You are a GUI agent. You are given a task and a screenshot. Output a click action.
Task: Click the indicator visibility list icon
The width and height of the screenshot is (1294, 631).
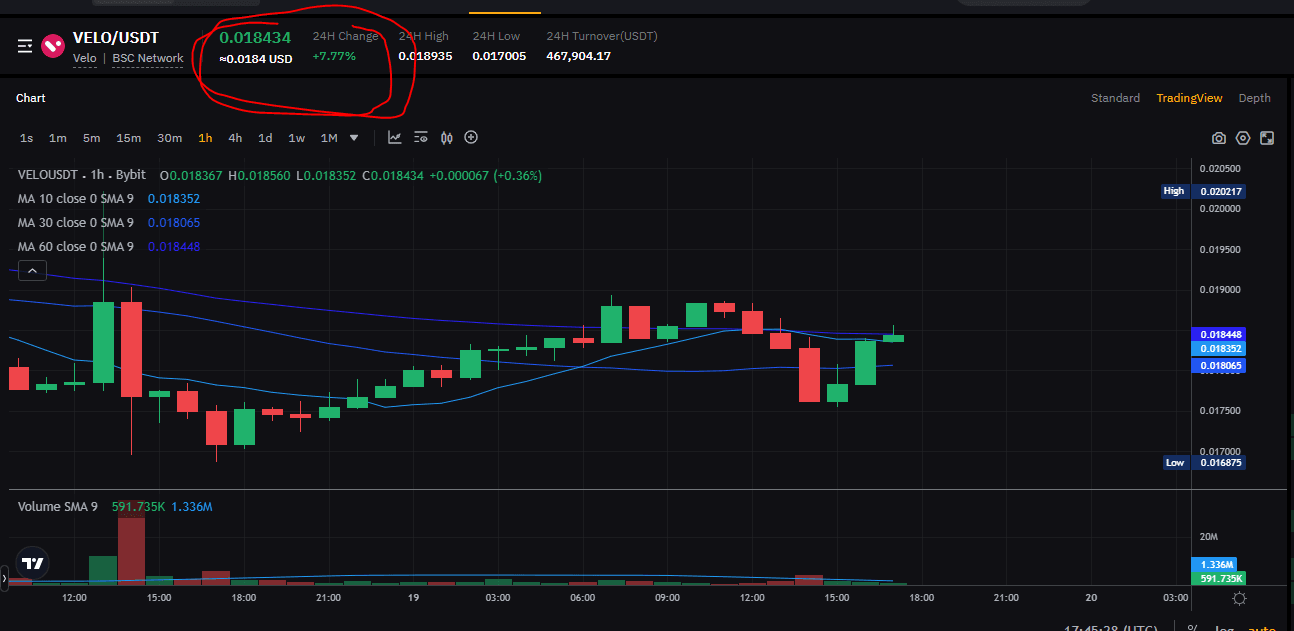(421, 138)
